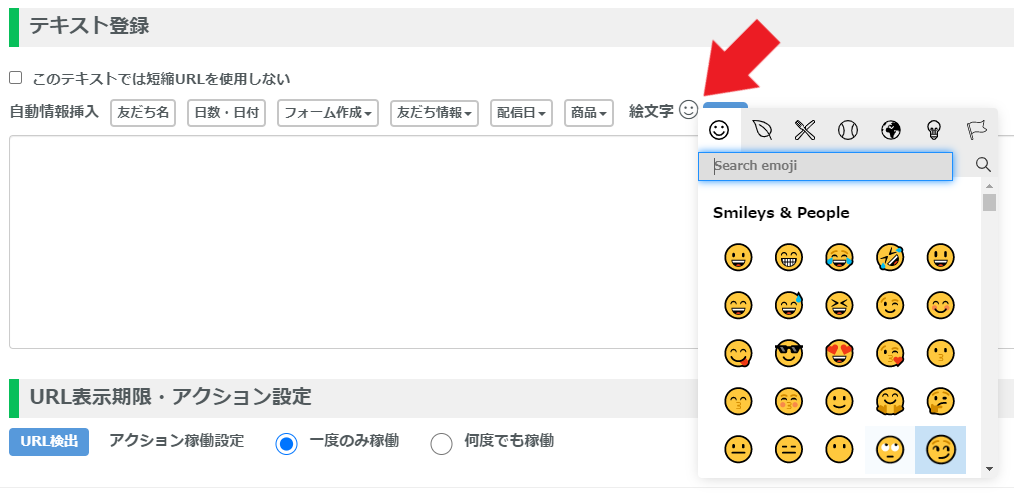Insert the face without mouth emoji
Screen dimensions: 1014x499
tap(839, 450)
